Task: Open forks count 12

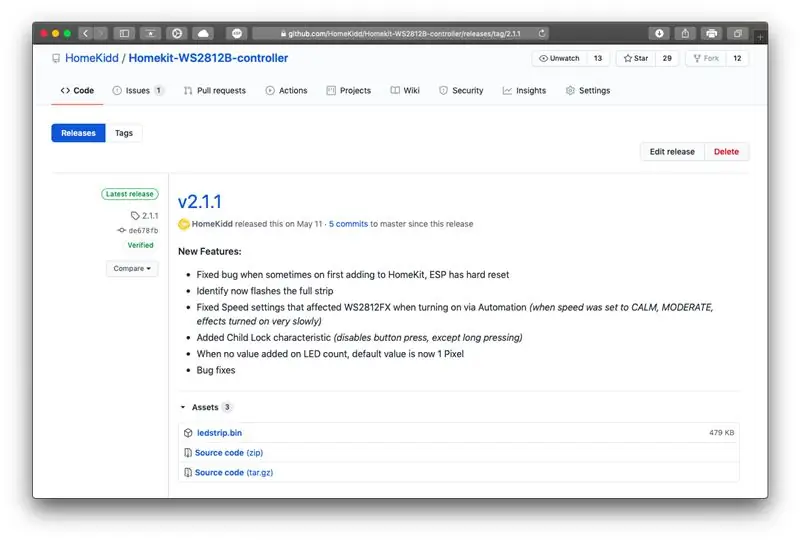Action: pyautogui.click(x=737, y=58)
